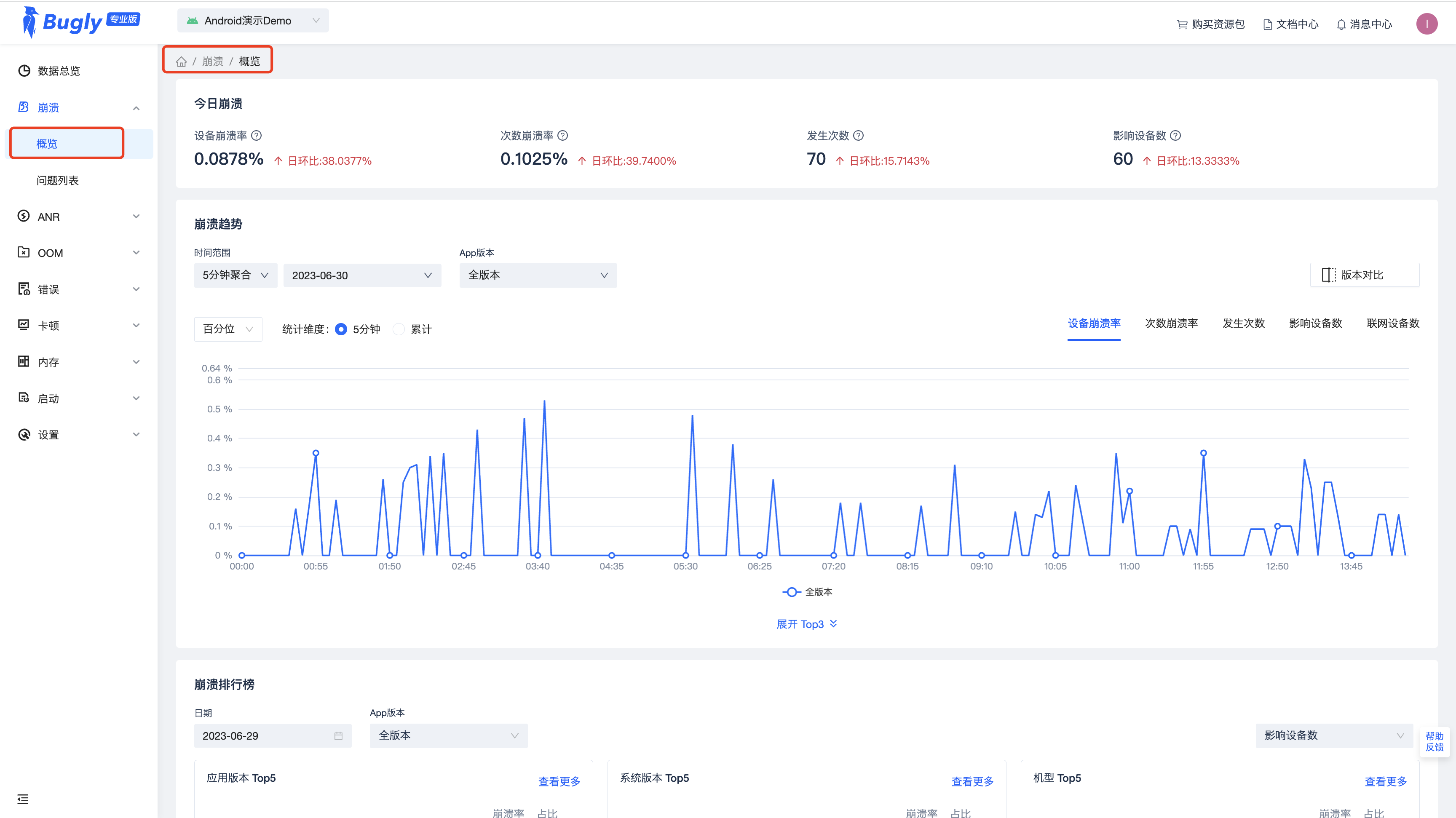Viewport: 1456px width, 818px height.
Task: Click the Android robot icon in app selector
Action: coord(192,21)
